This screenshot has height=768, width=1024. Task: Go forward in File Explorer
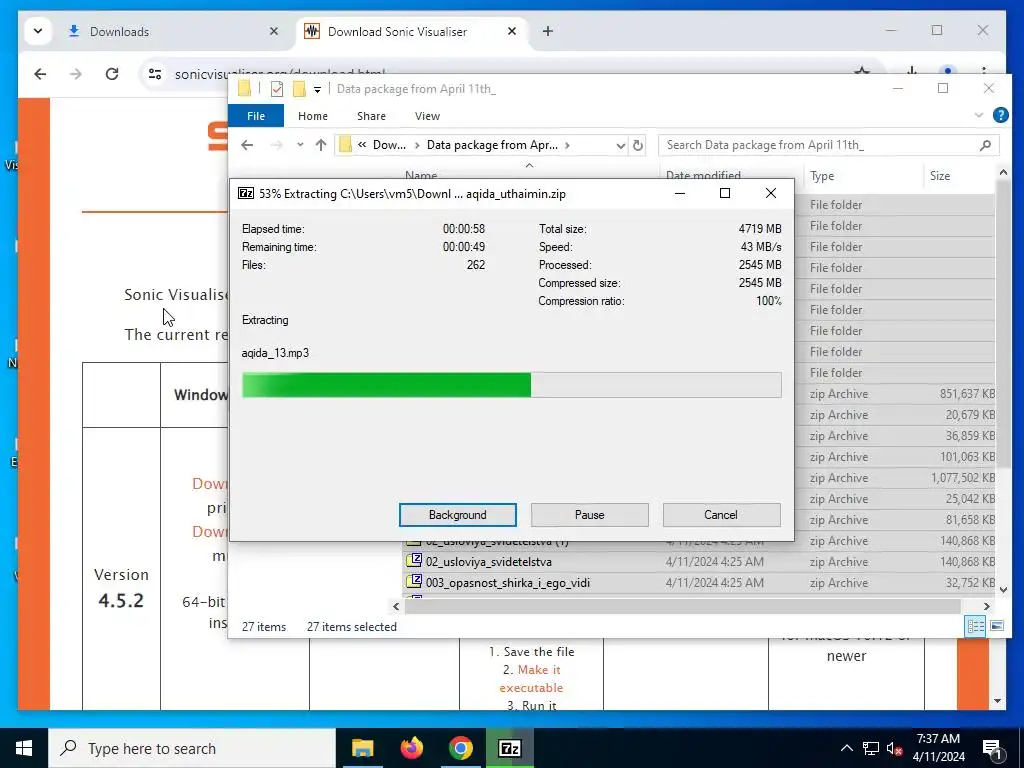click(x=277, y=145)
